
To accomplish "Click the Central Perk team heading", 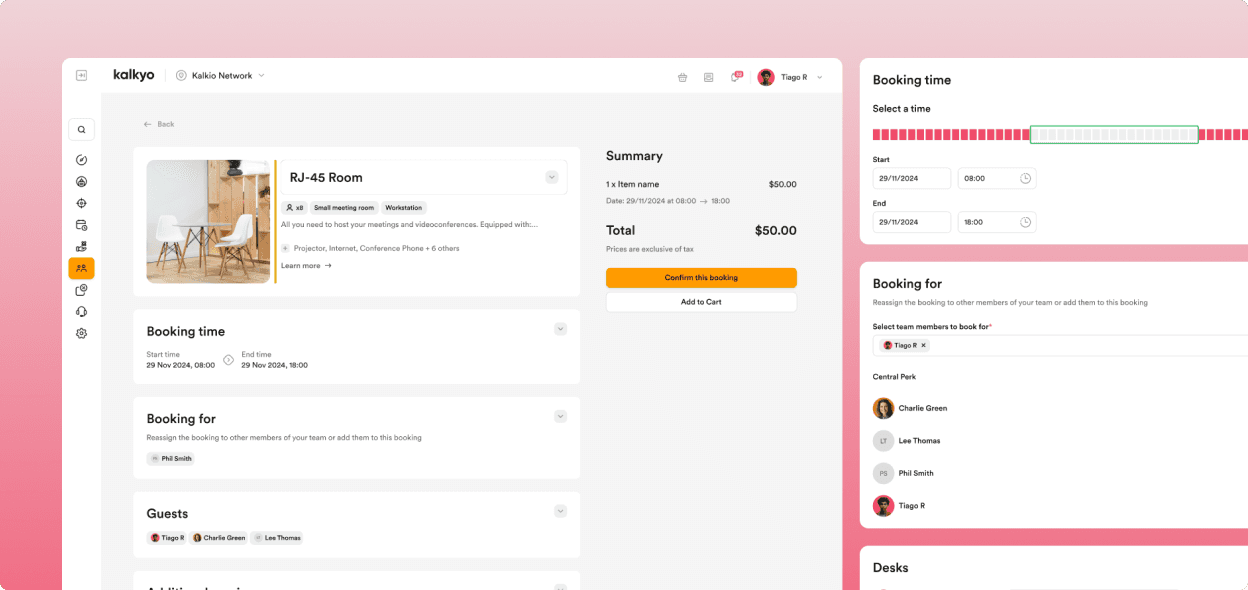I will [894, 377].
